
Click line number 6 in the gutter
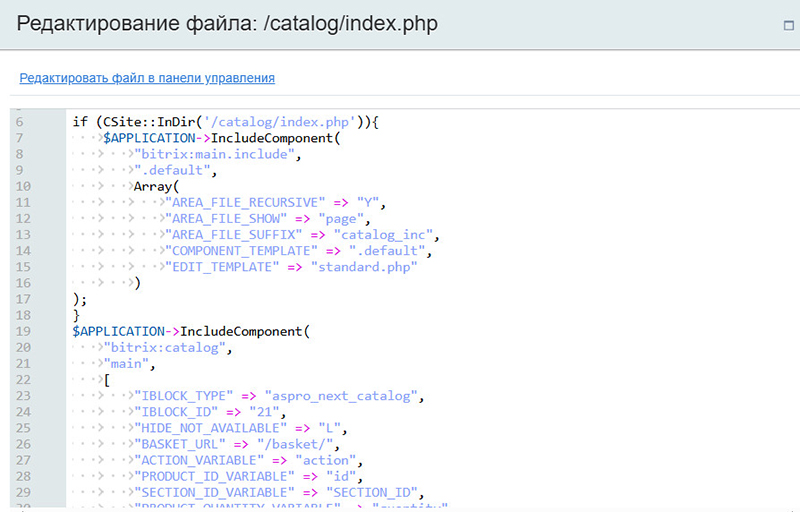click(20, 121)
